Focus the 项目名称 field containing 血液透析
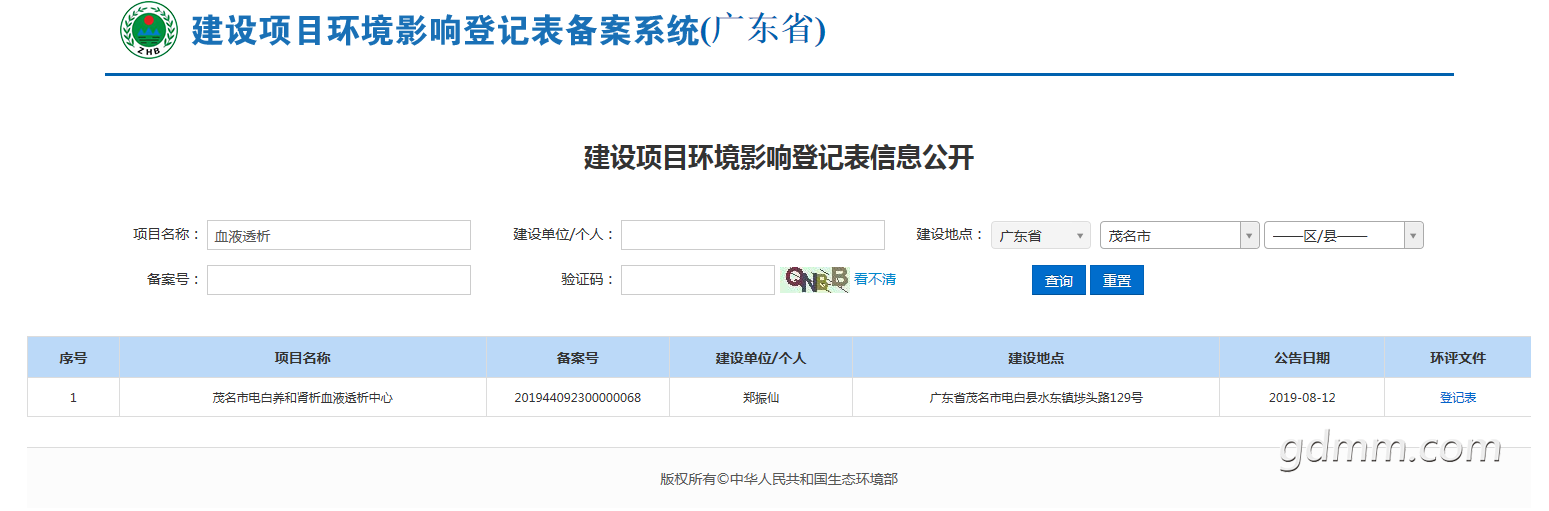The height and width of the screenshot is (511, 1549). point(339,235)
